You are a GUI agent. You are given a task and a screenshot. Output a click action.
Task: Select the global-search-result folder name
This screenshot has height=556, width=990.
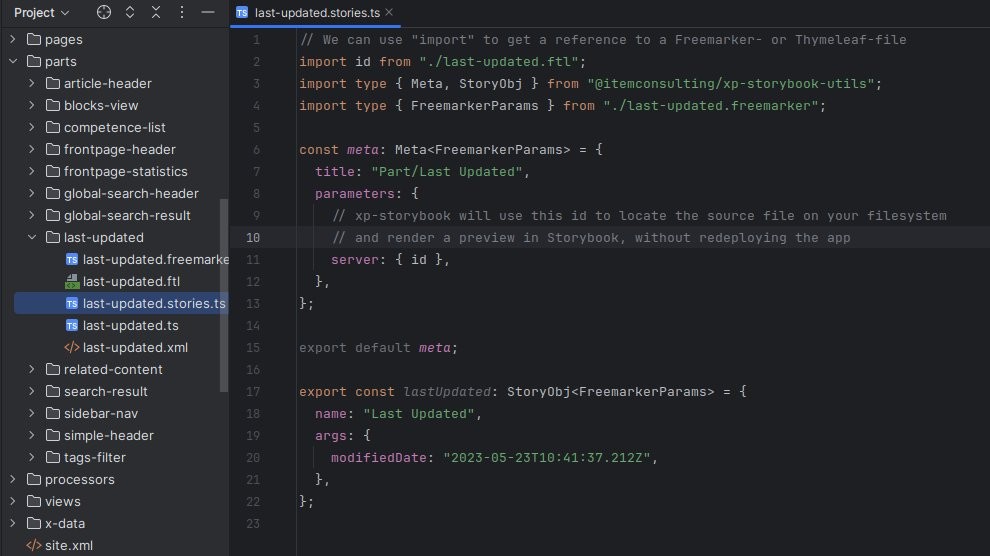[x=127, y=215]
